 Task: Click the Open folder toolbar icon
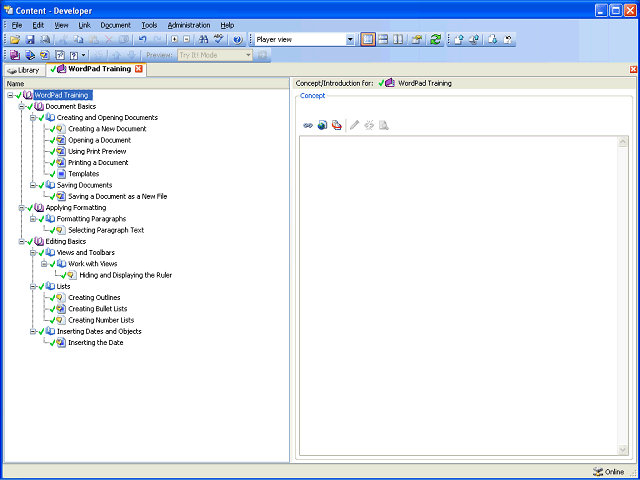tap(15, 40)
